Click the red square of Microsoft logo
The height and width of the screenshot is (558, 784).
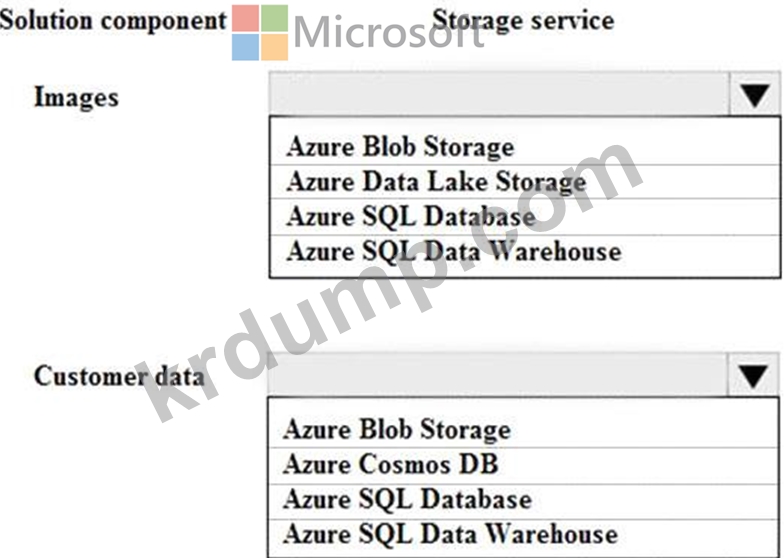click(246, 18)
